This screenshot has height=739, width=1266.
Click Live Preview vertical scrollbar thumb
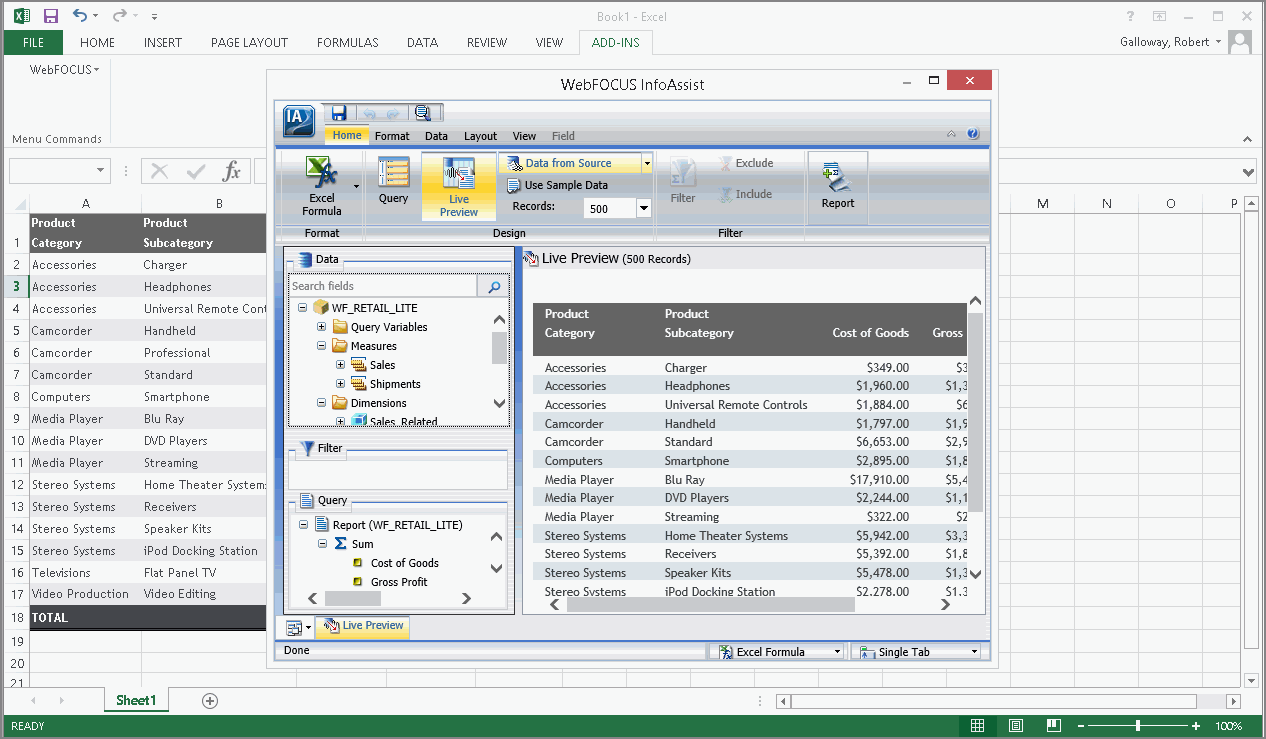[x=976, y=412]
